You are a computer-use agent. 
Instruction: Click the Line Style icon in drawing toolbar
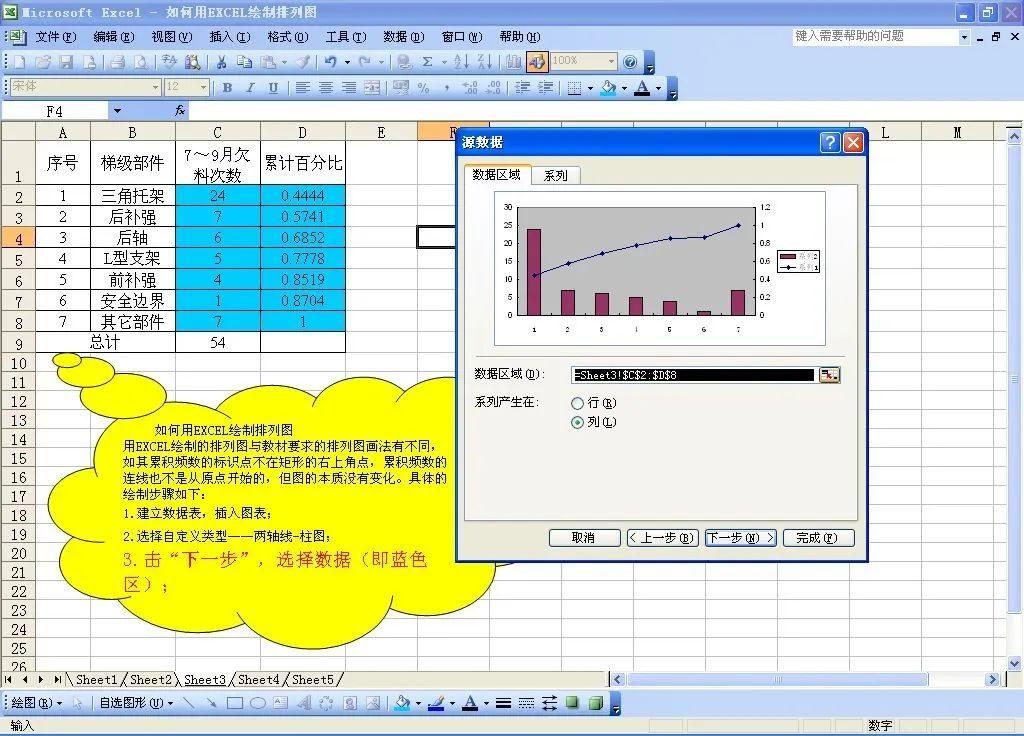[503, 703]
